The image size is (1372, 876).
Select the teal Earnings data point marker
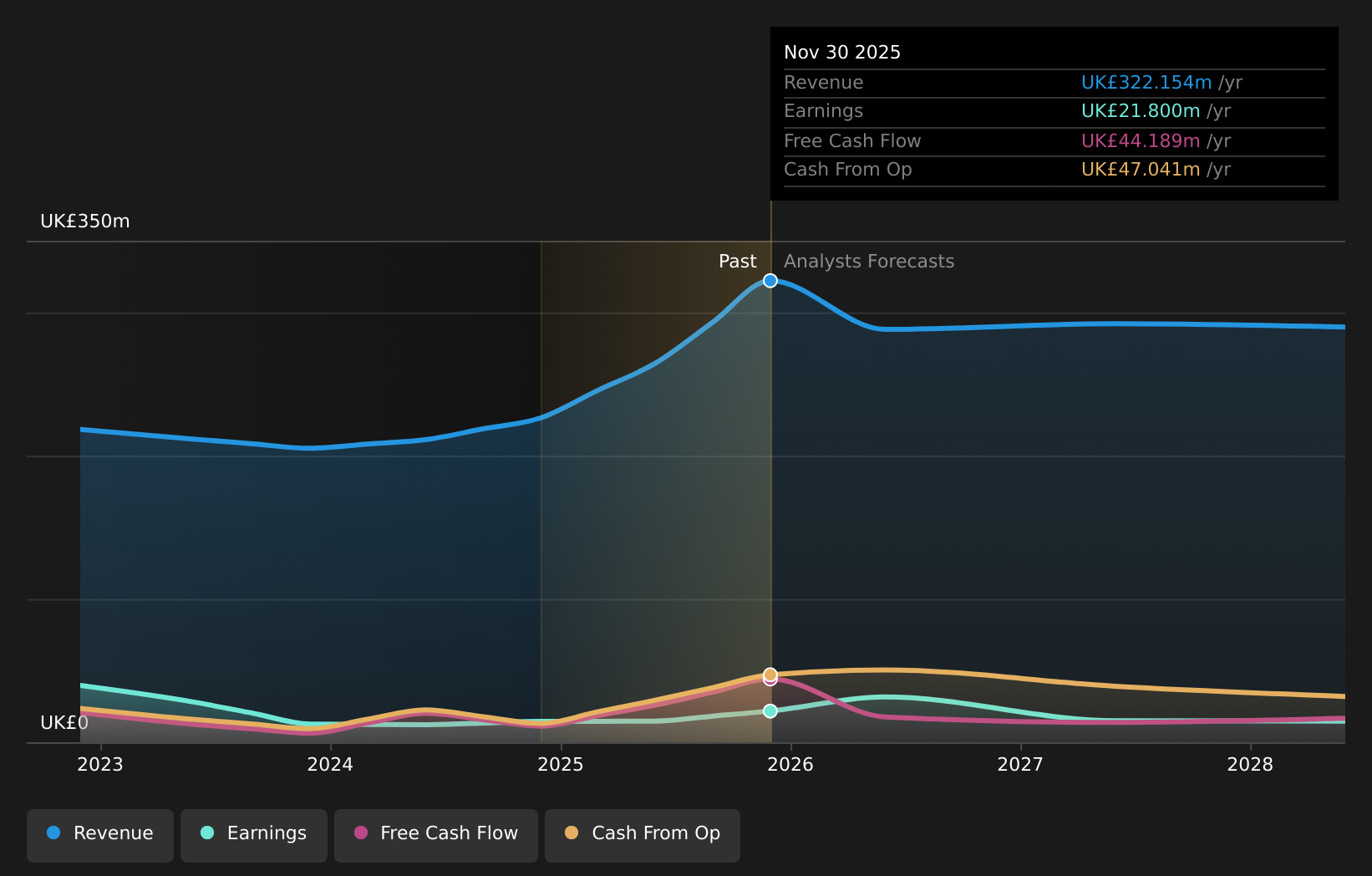click(x=770, y=710)
